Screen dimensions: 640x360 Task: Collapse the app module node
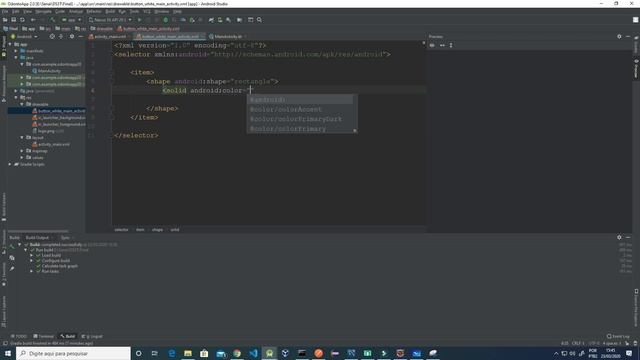point(10,44)
